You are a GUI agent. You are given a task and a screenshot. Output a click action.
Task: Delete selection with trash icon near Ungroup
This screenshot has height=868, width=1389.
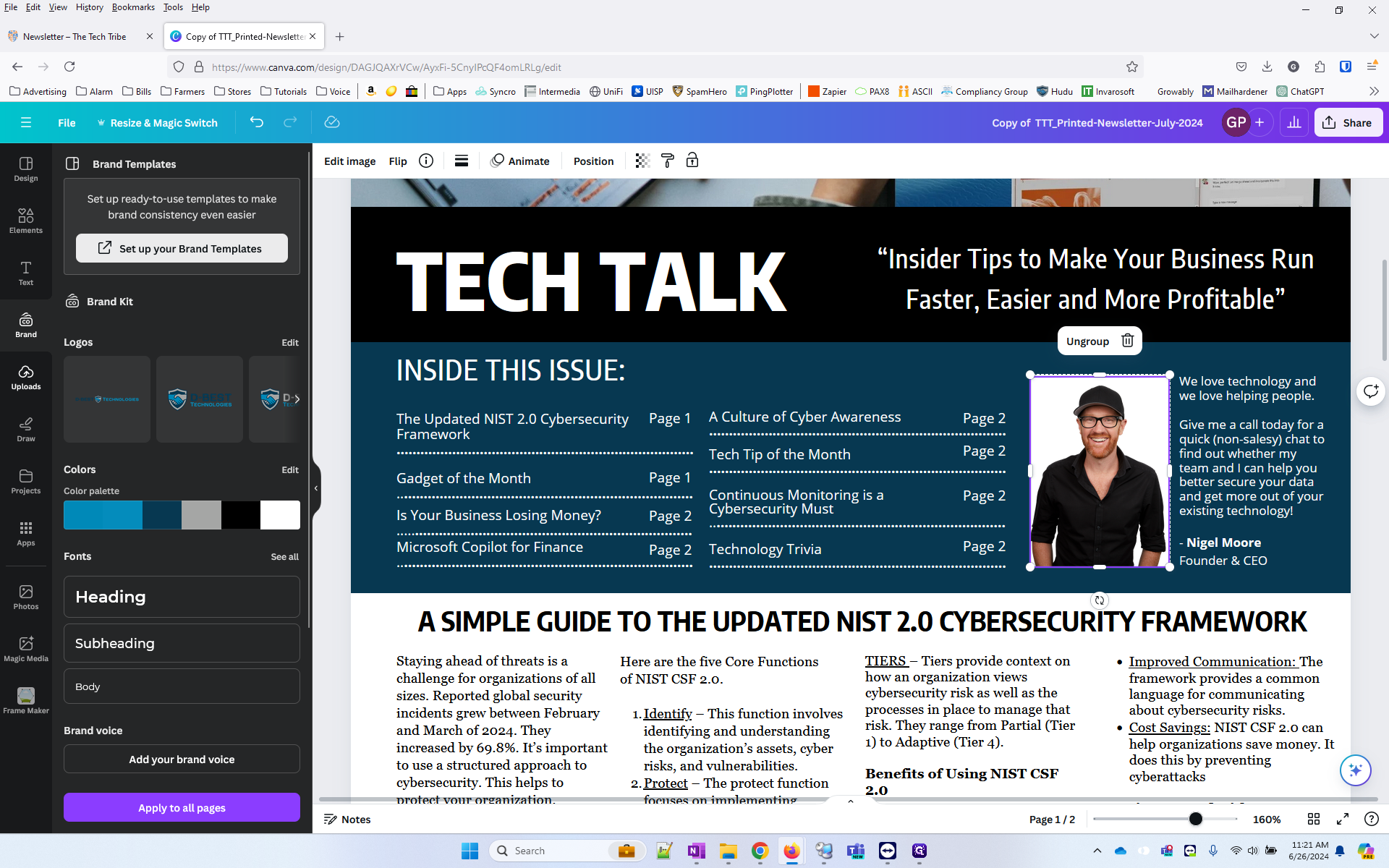[1127, 341]
